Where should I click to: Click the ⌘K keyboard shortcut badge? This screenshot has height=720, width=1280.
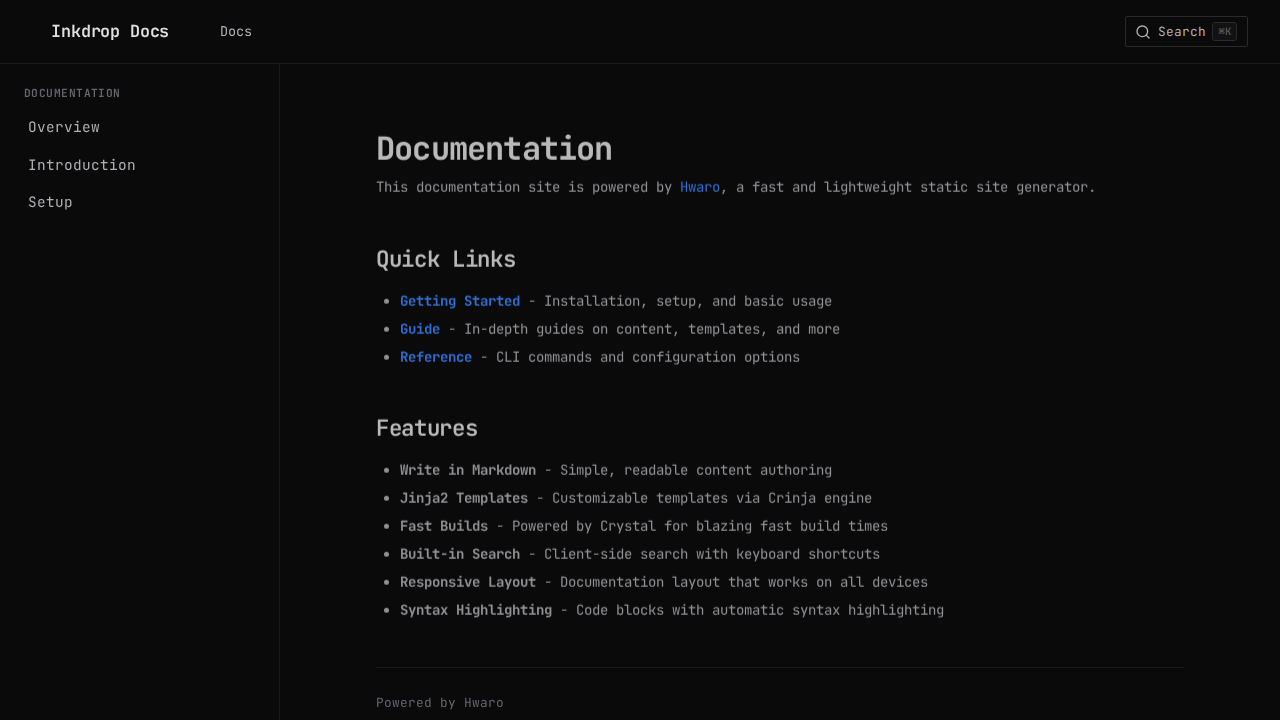point(1224,31)
